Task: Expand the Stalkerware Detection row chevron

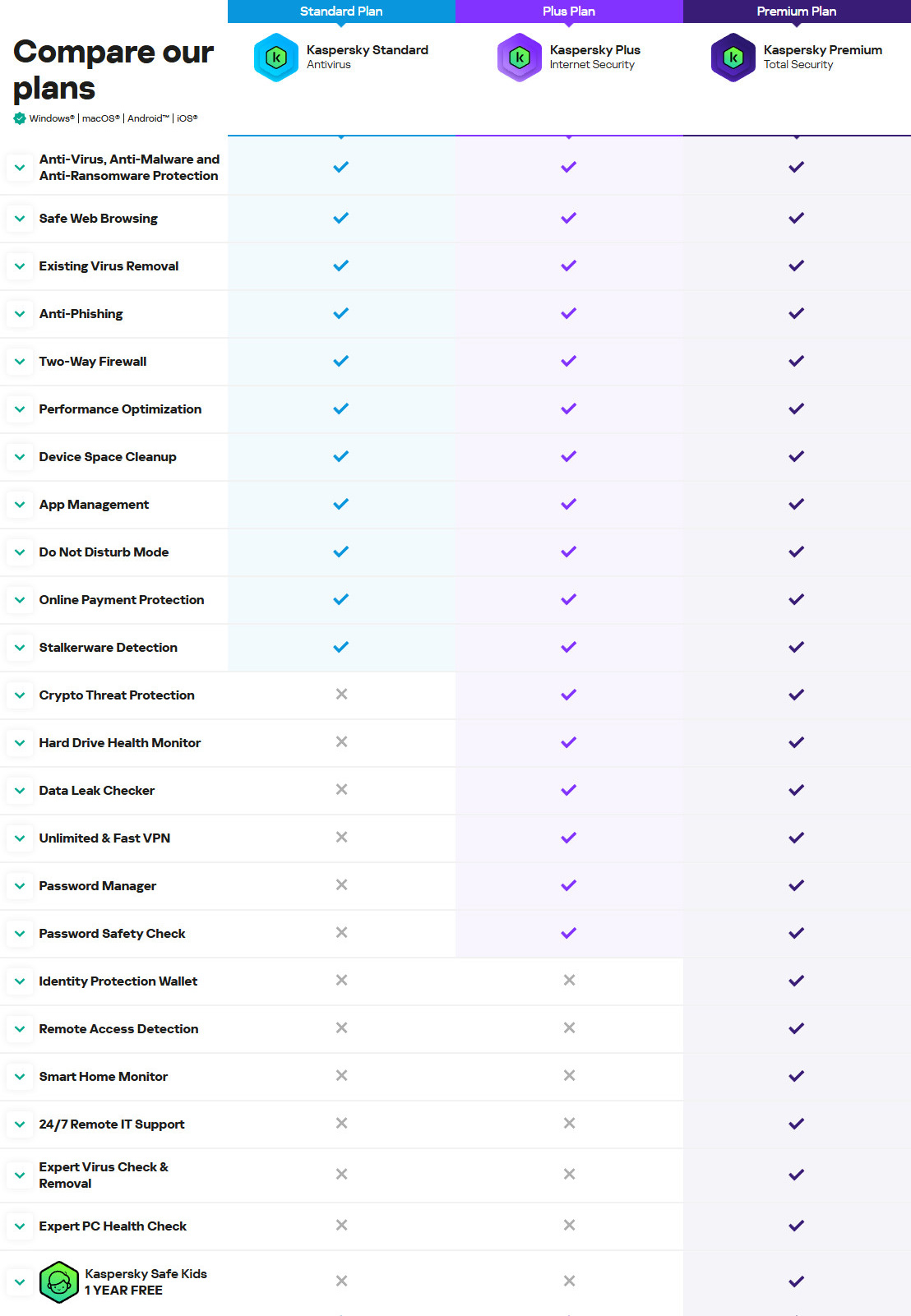Action: (20, 648)
